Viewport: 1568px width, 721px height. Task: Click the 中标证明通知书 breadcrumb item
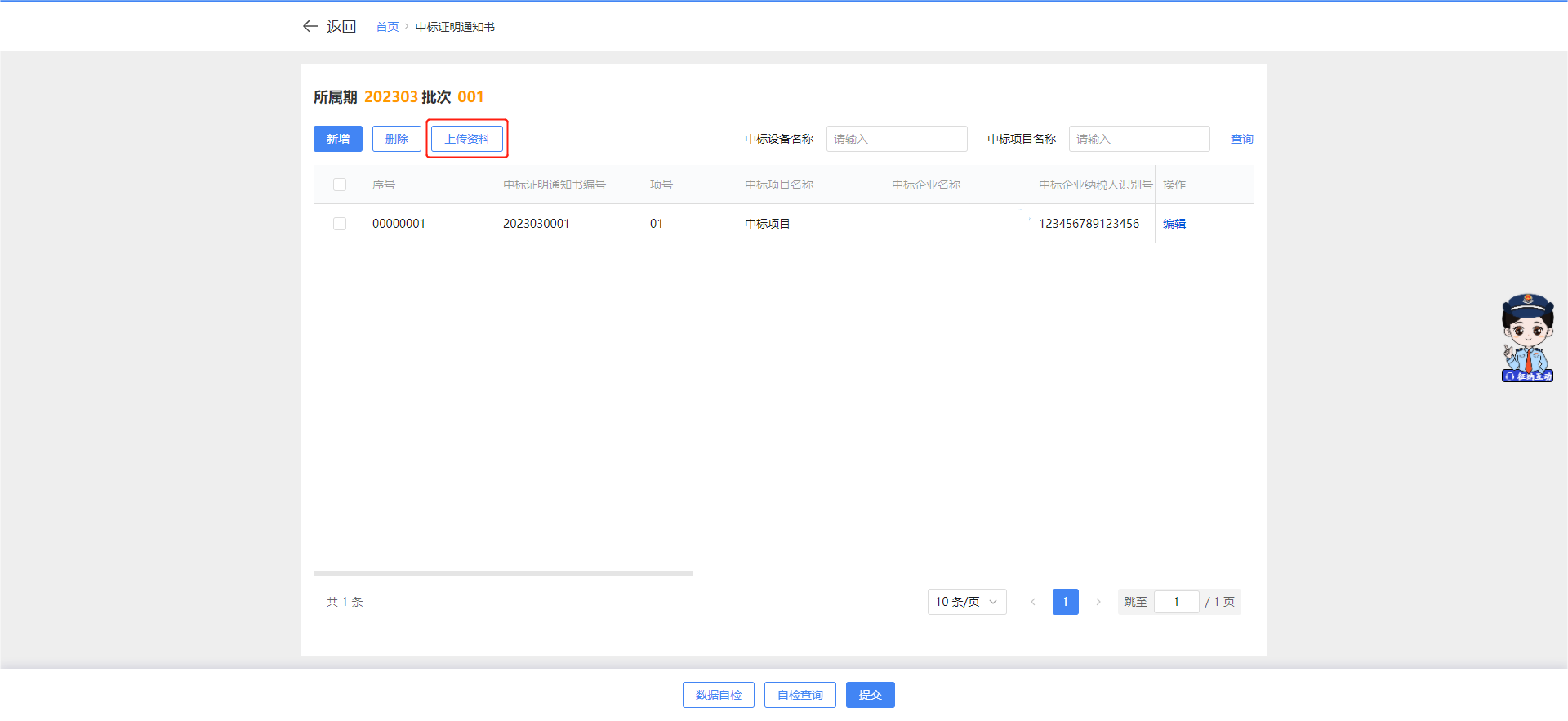click(x=455, y=27)
